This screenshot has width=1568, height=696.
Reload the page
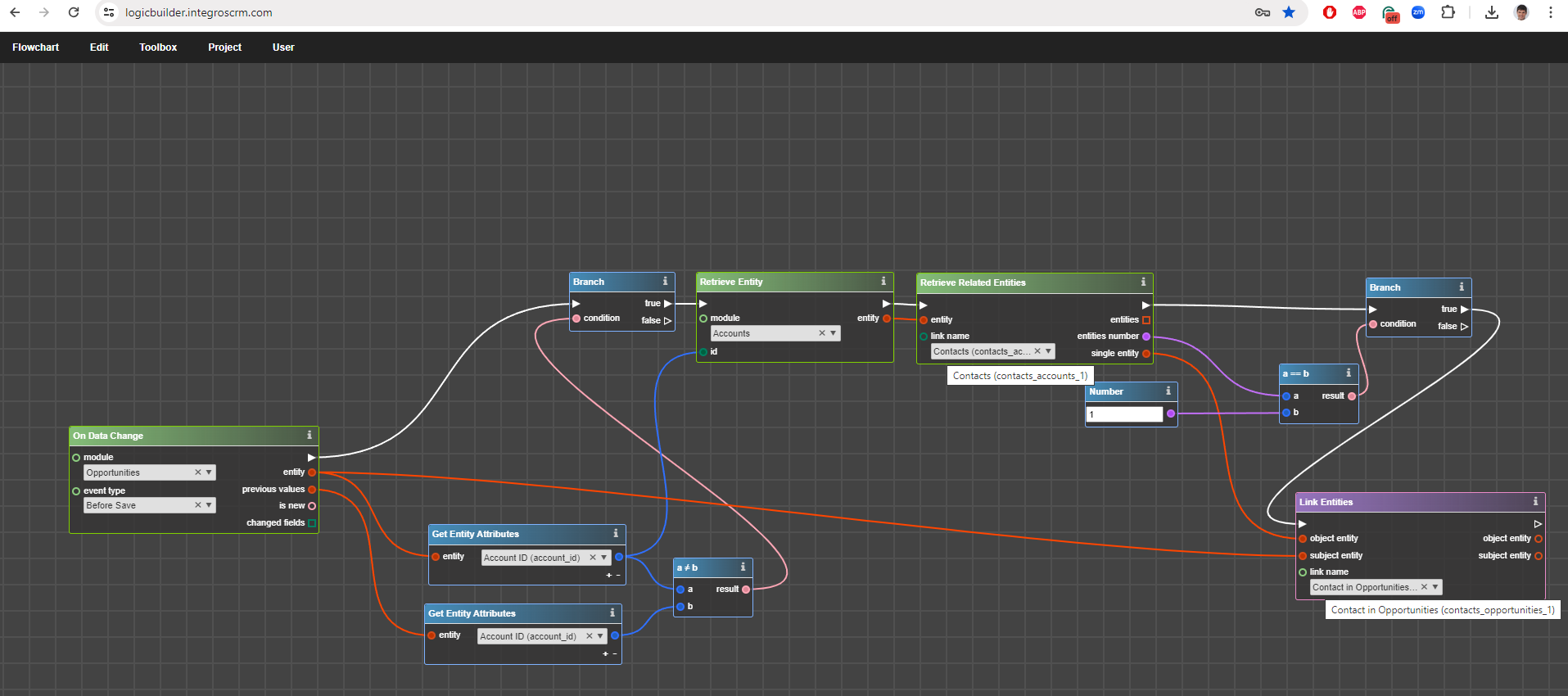pos(74,12)
